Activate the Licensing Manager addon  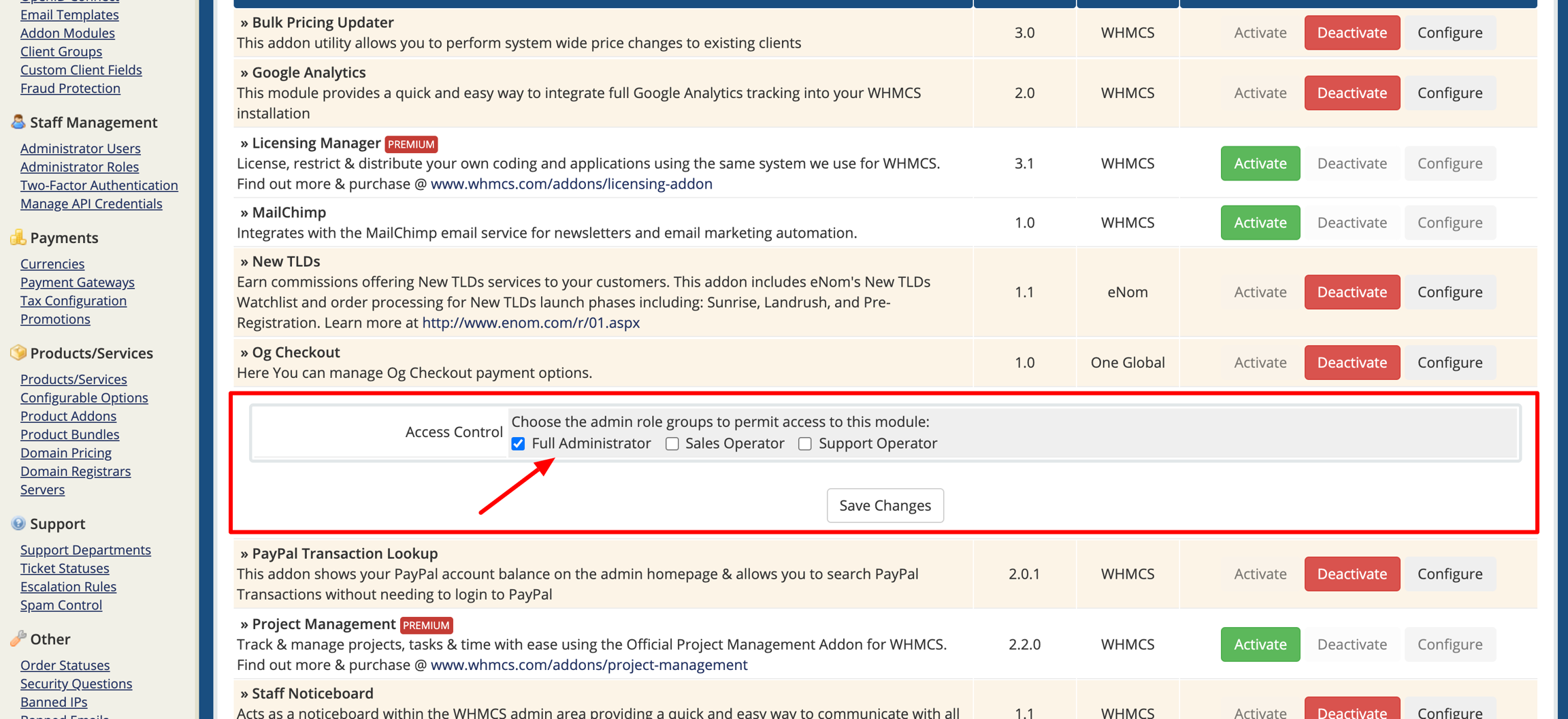[1260, 163]
